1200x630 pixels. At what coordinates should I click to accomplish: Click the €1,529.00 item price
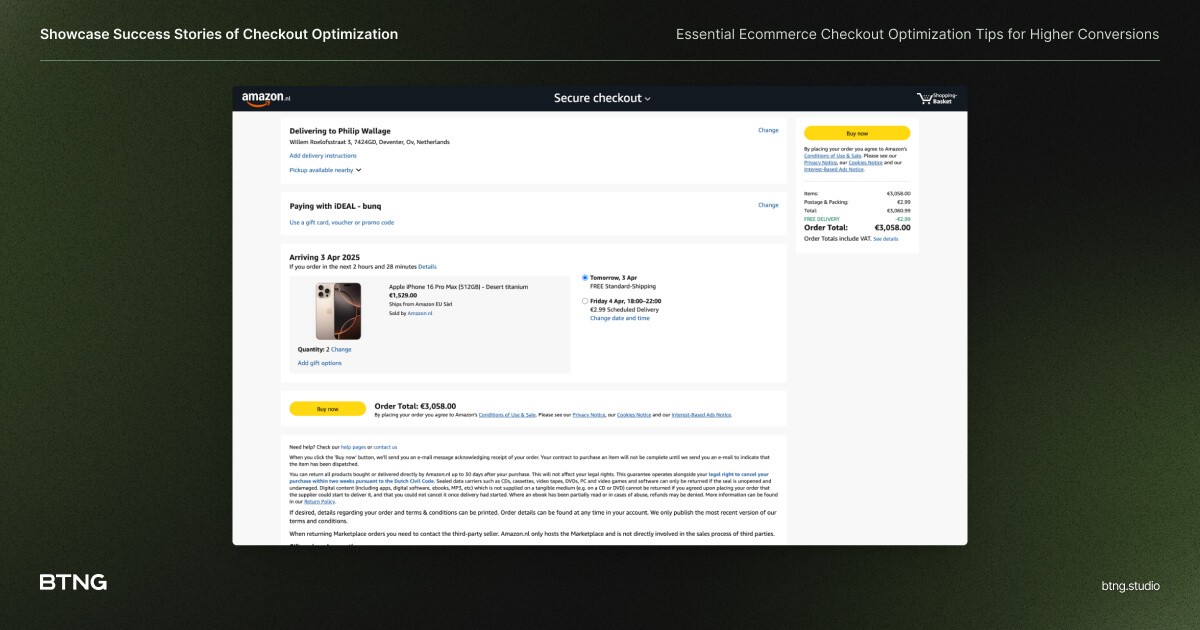click(403, 295)
